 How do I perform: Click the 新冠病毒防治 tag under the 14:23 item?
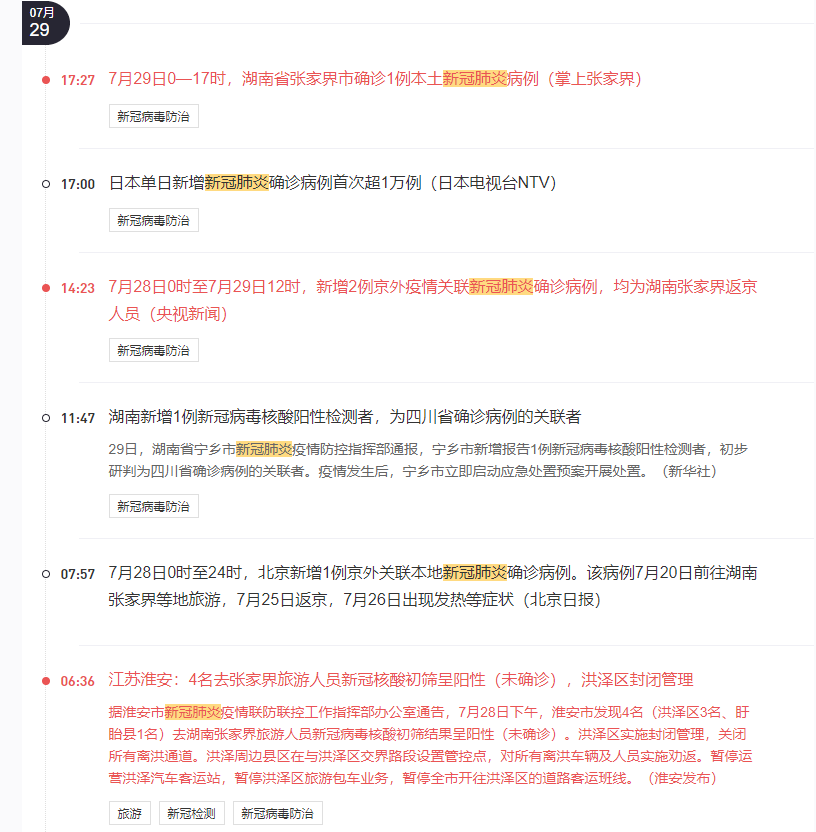click(x=154, y=350)
